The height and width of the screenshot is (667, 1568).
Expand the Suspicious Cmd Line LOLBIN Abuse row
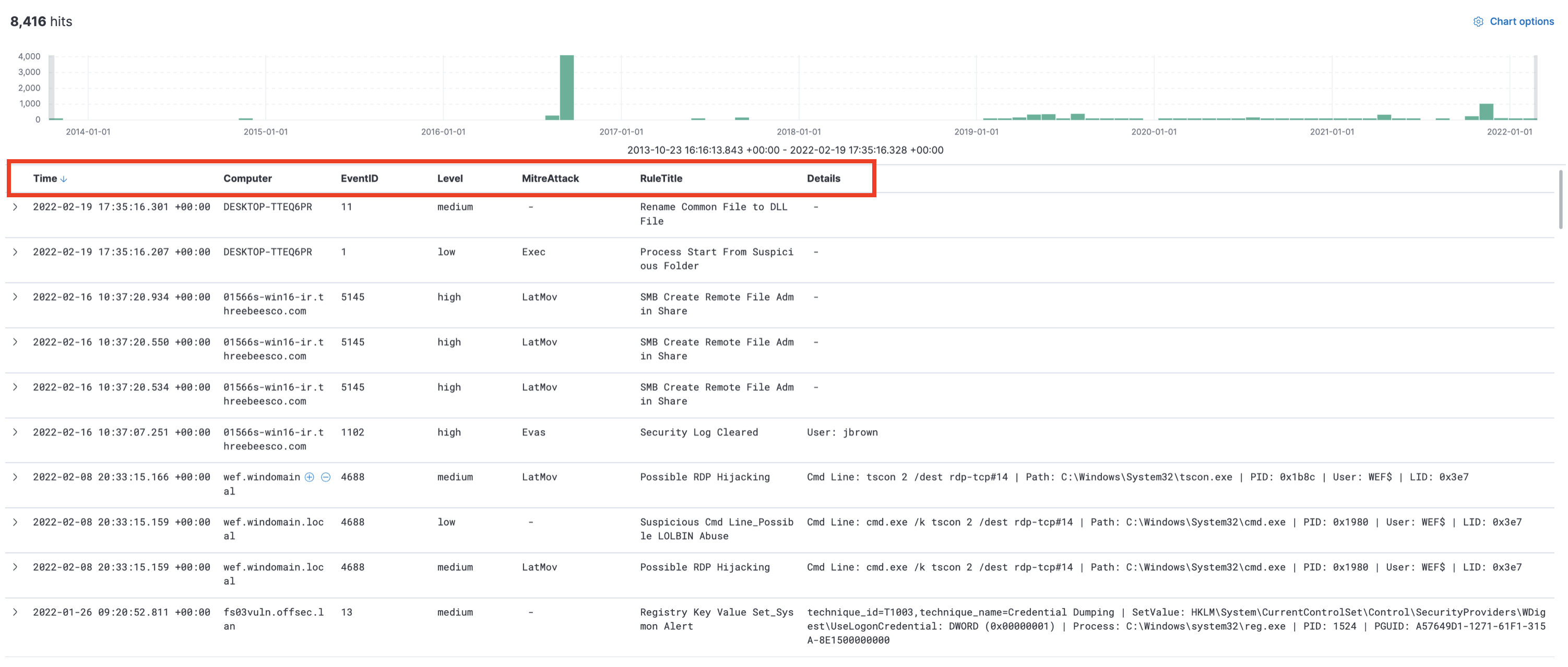tap(15, 522)
